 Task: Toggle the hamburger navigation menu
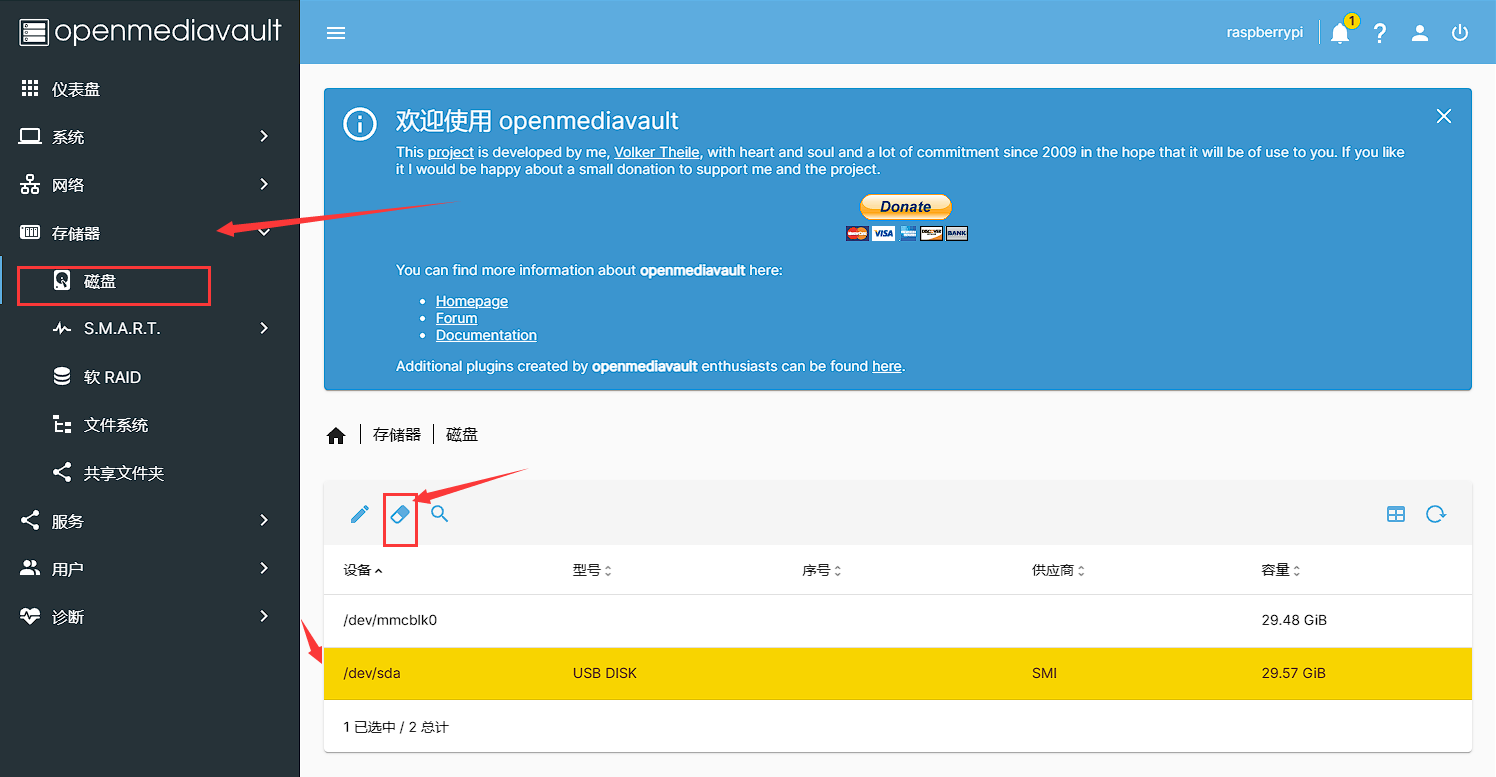336,33
